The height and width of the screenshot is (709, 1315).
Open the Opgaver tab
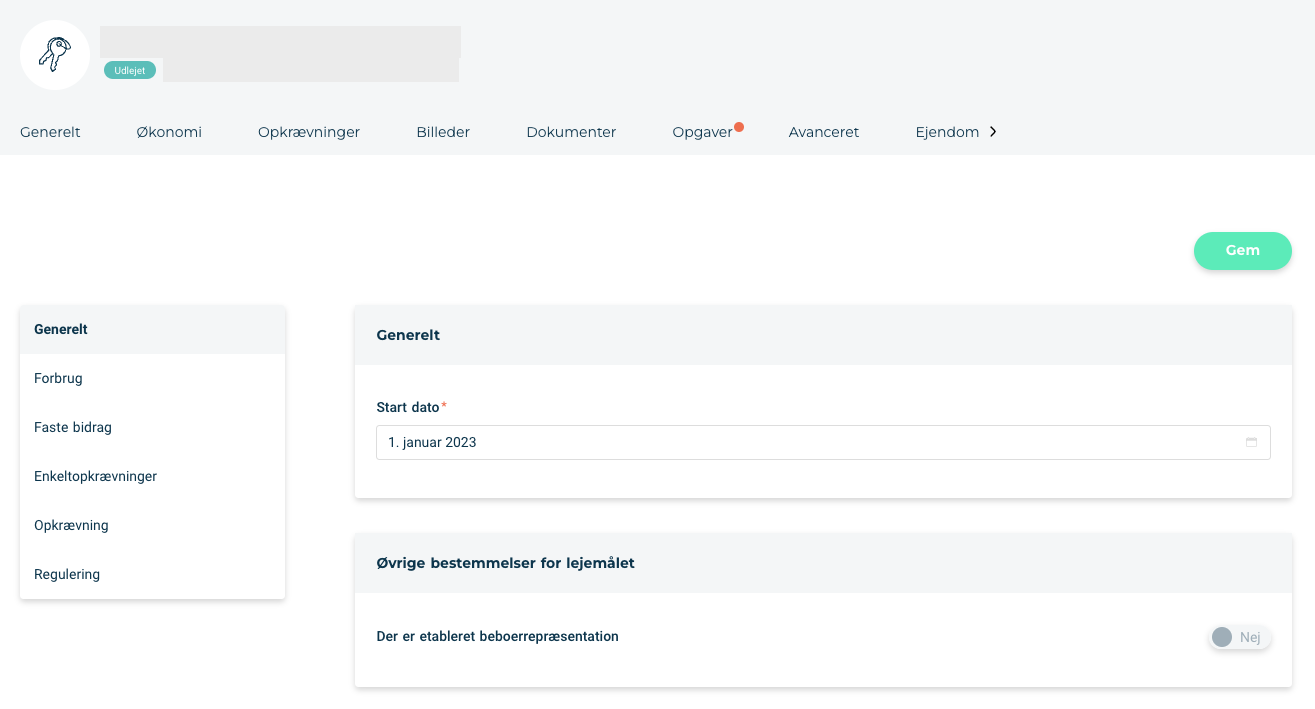[703, 132]
